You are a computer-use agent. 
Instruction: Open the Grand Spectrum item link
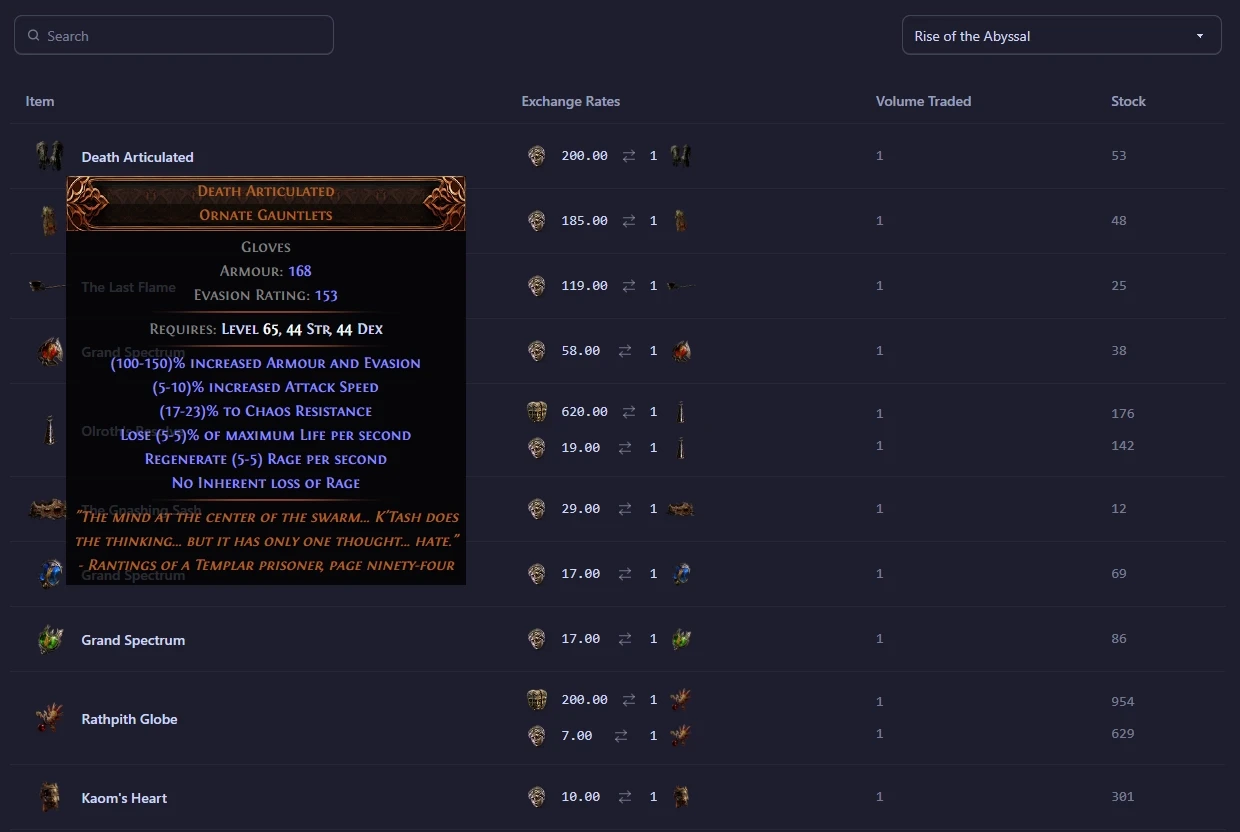point(133,639)
